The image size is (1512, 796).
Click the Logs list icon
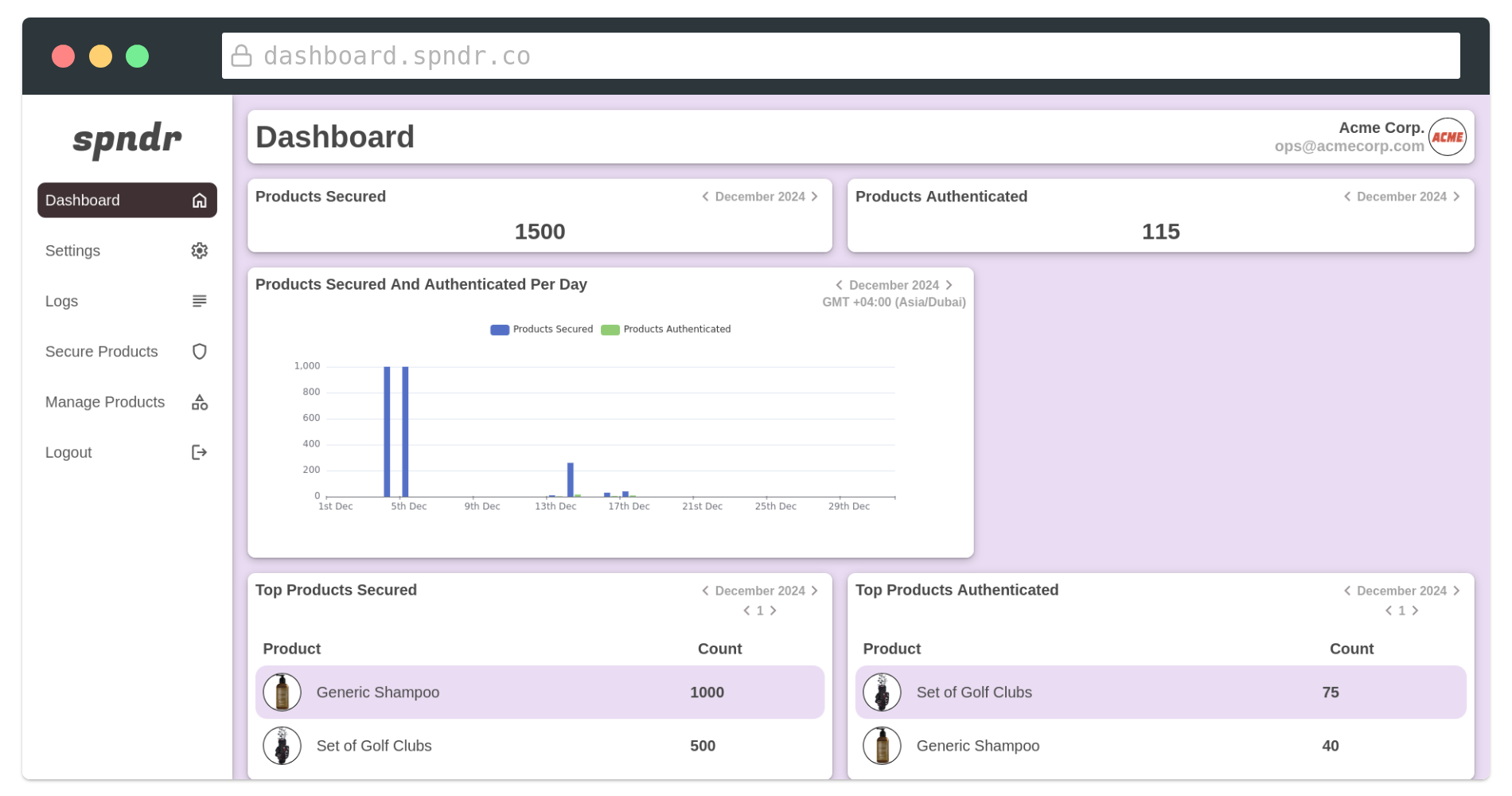(x=199, y=301)
